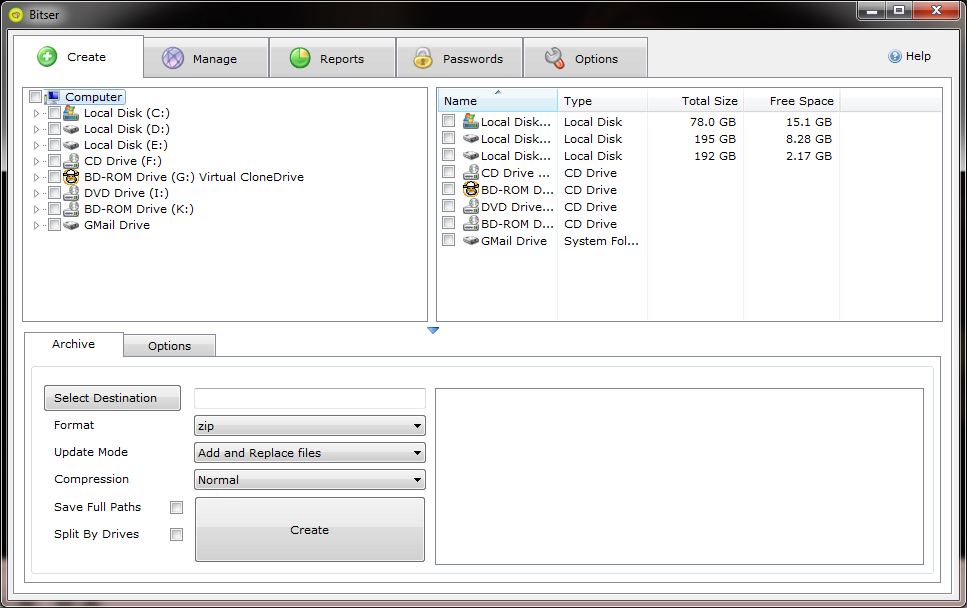This screenshot has width=967, height=608.
Task: Expand the Local Disk (D:) tree node
Action: (36, 129)
